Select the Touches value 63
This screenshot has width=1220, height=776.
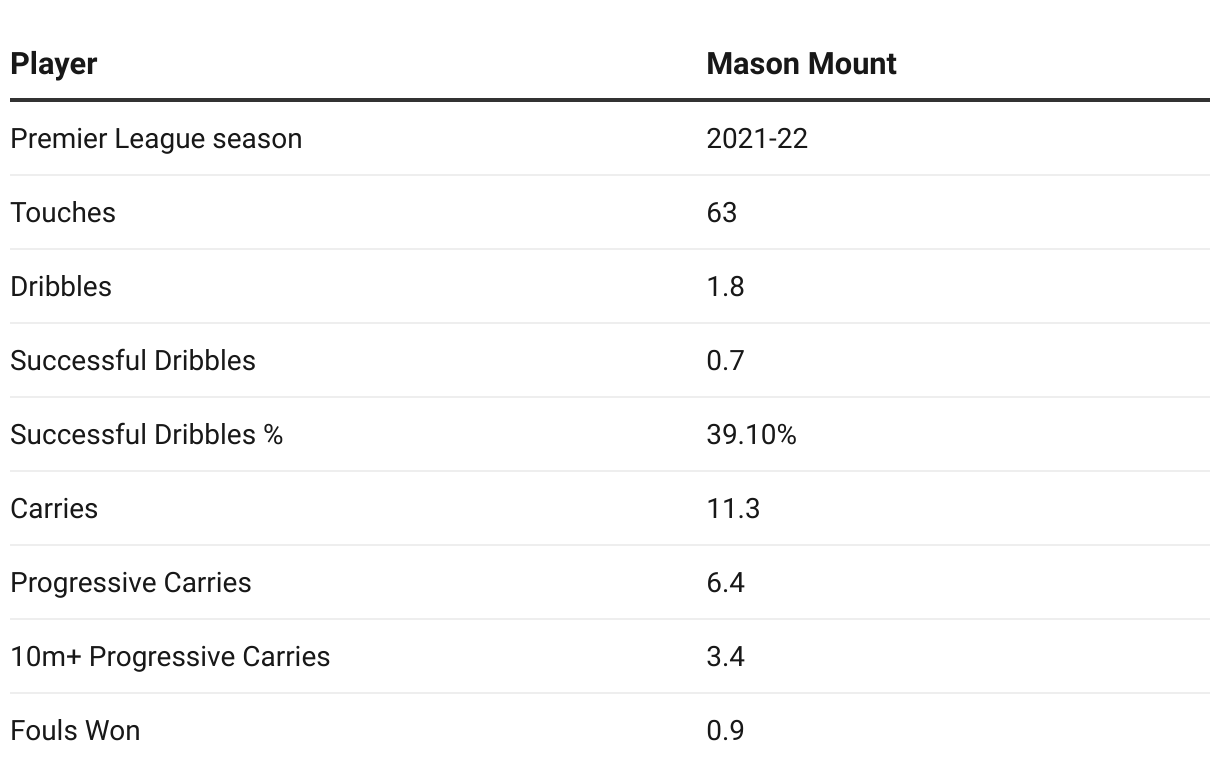click(721, 212)
